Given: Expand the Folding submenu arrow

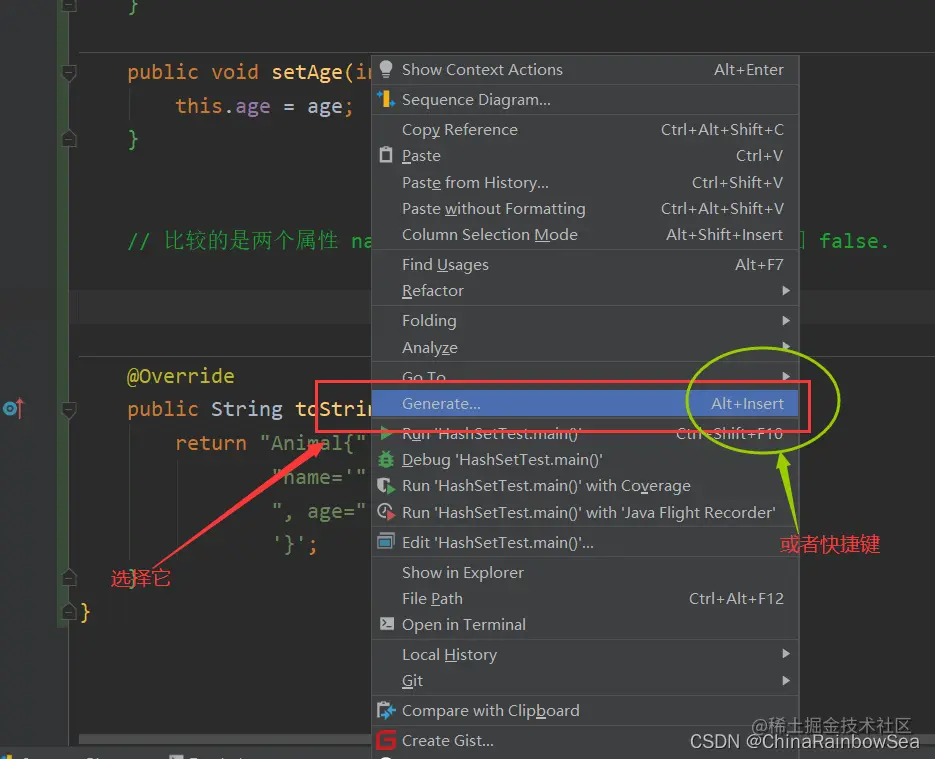Looking at the screenshot, I should [x=786, y=320].
